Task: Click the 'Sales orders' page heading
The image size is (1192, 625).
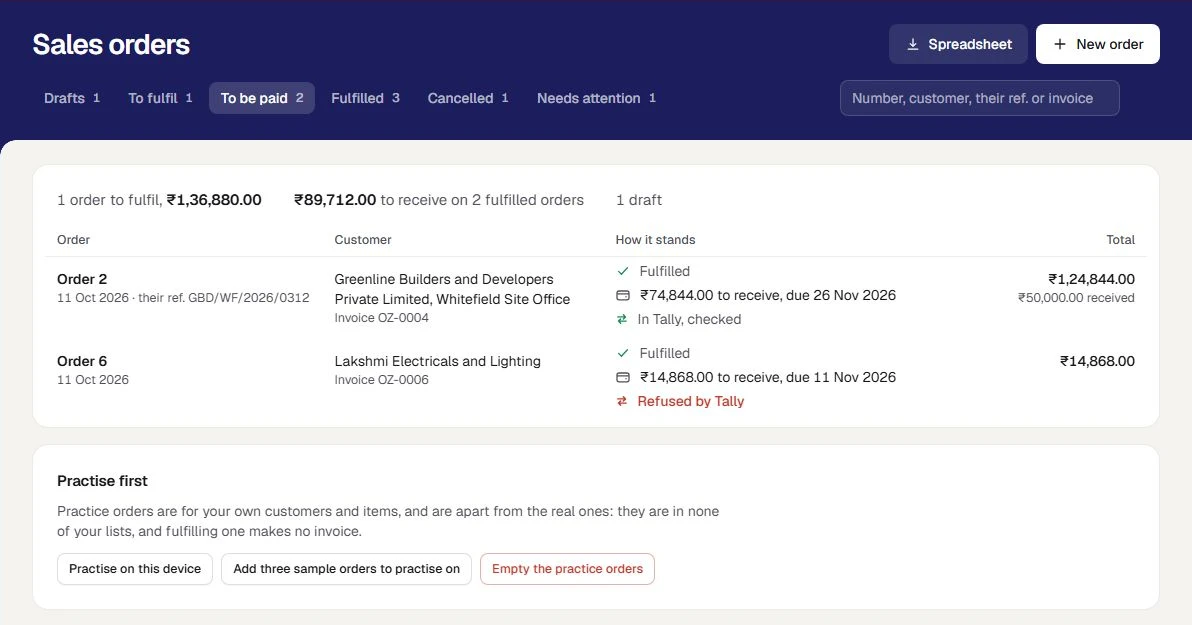Action: coord(111,45)
